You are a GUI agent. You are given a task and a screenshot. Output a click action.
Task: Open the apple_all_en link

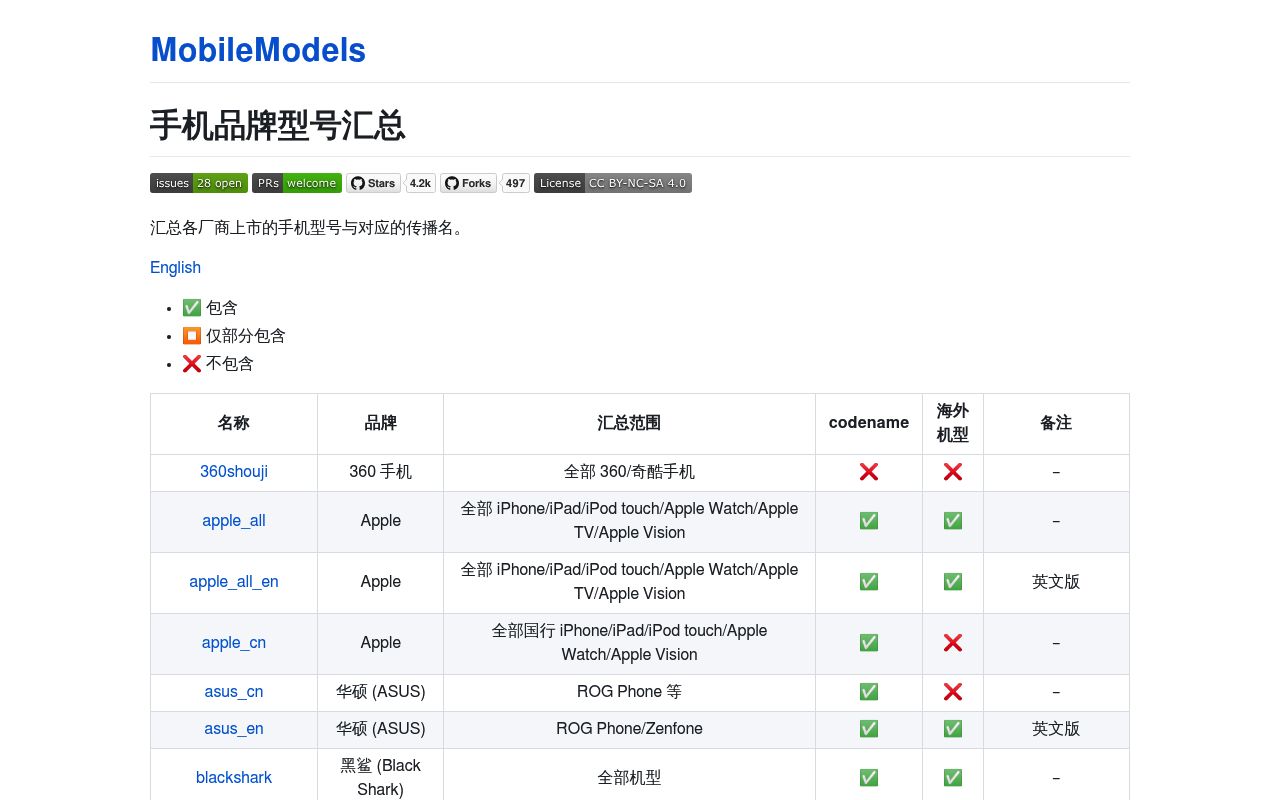click(x=234, y=581)
